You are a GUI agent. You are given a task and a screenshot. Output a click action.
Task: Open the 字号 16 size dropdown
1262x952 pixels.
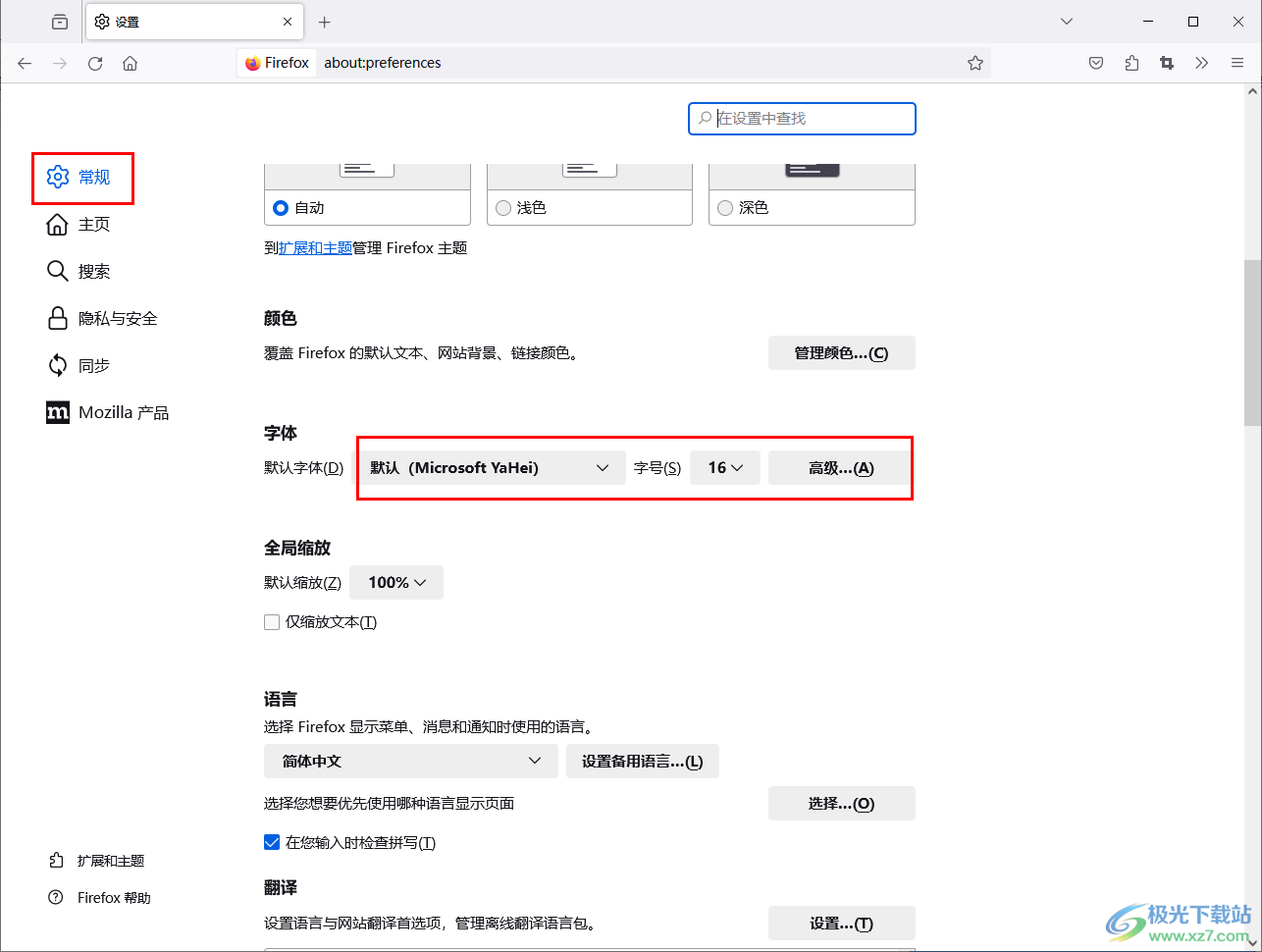click(725, 468)
